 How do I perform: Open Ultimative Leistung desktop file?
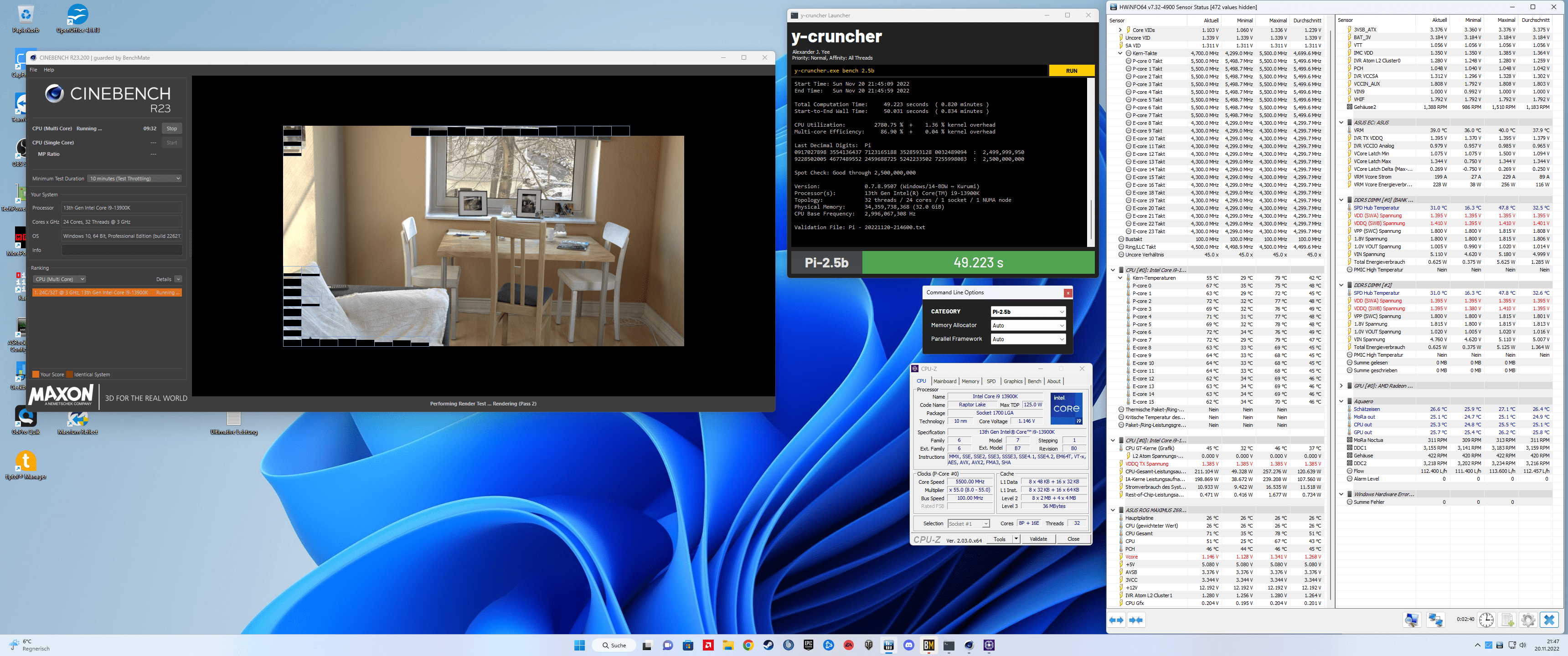click(x=234, y=423)
